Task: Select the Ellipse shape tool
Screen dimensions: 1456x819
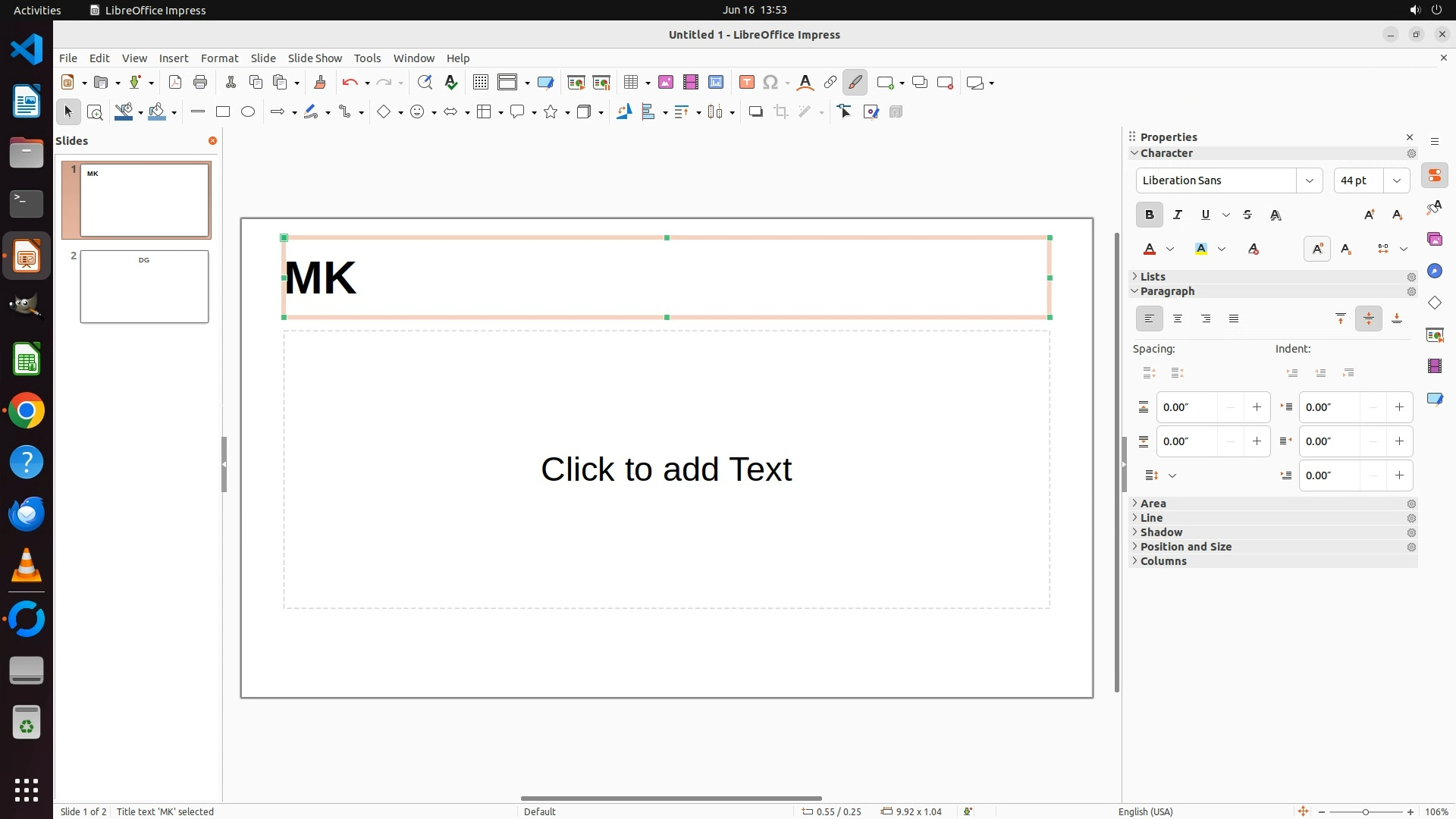Action: point(248,111)
